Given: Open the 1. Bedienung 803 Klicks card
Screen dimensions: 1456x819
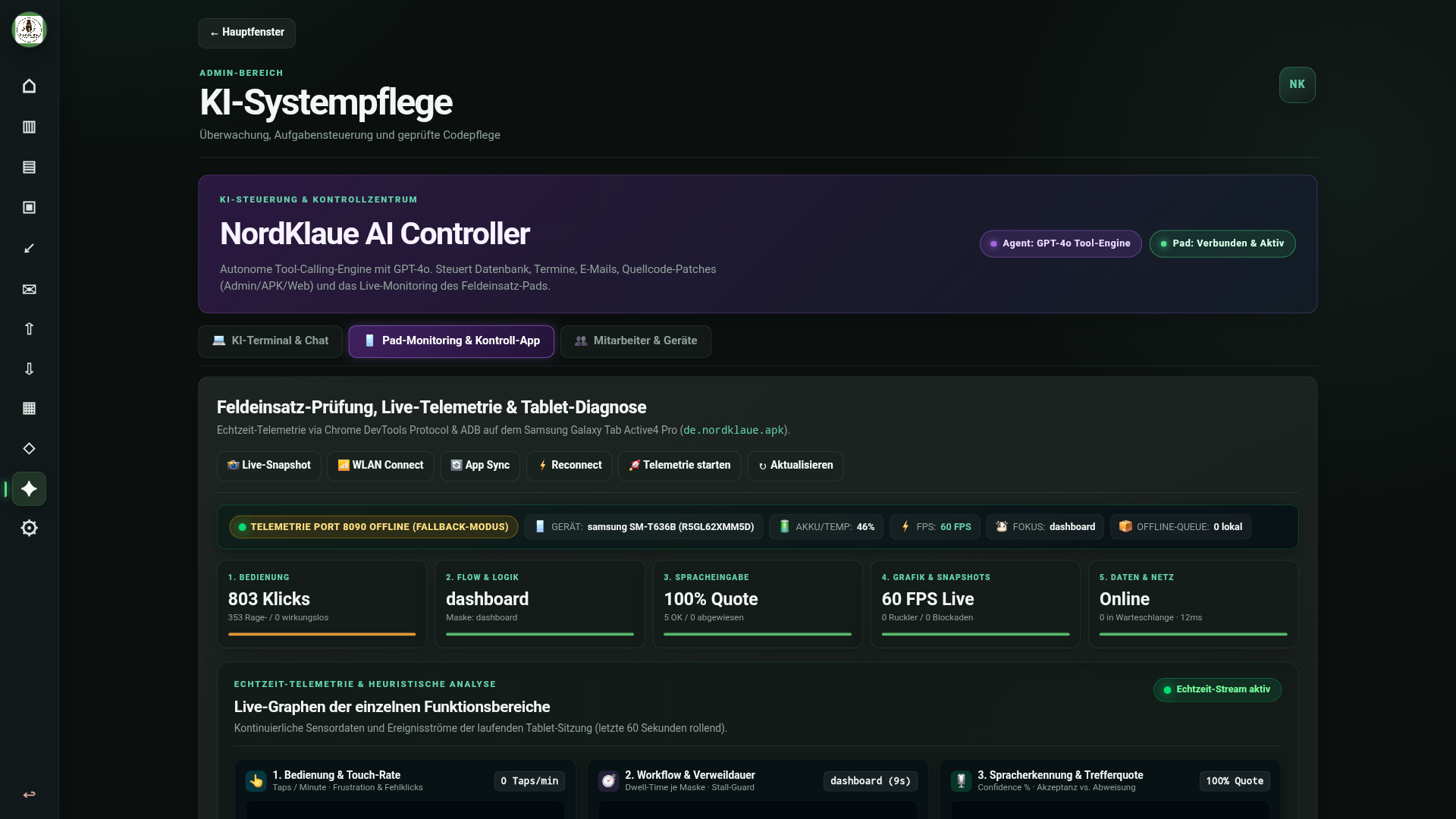Looking at the screenshot, I should click(322, 604).
